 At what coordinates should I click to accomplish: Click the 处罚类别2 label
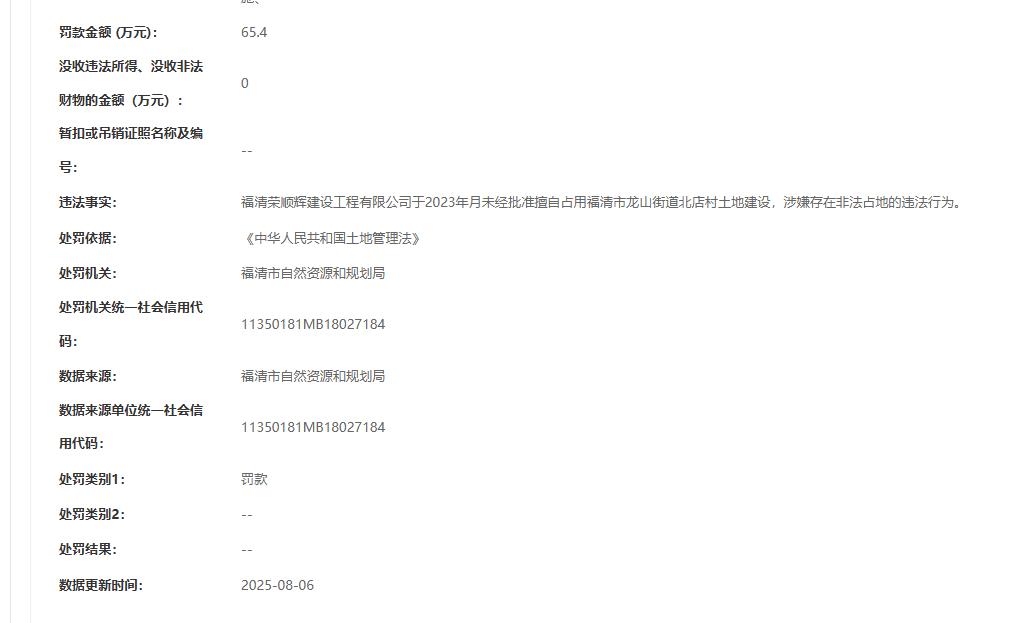92,515
